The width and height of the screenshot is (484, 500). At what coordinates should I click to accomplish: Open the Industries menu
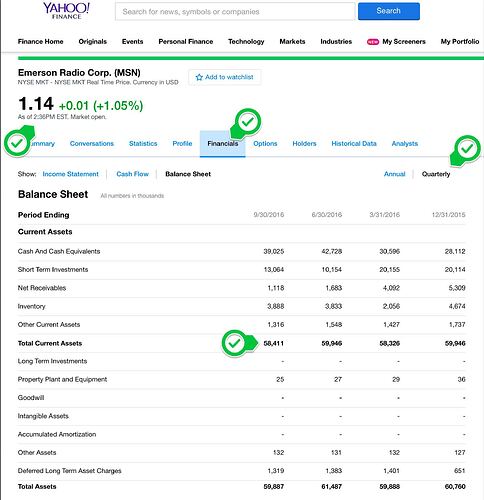tap(336, 42)
